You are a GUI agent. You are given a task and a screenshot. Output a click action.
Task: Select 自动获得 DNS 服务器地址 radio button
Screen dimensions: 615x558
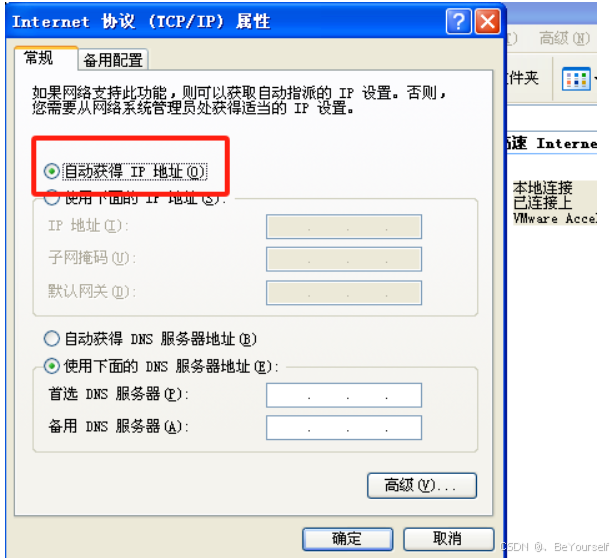pyautogui.click(x=51, y=338)
